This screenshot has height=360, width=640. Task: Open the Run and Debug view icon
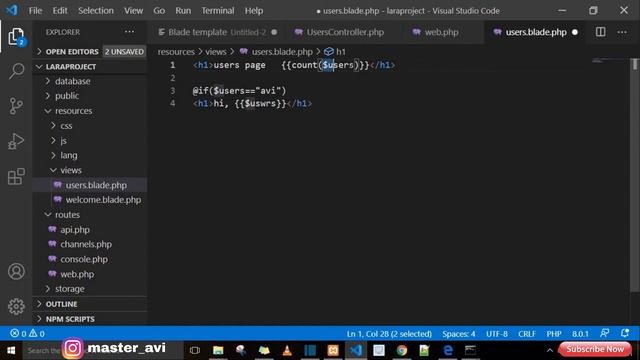coord(16,141)
